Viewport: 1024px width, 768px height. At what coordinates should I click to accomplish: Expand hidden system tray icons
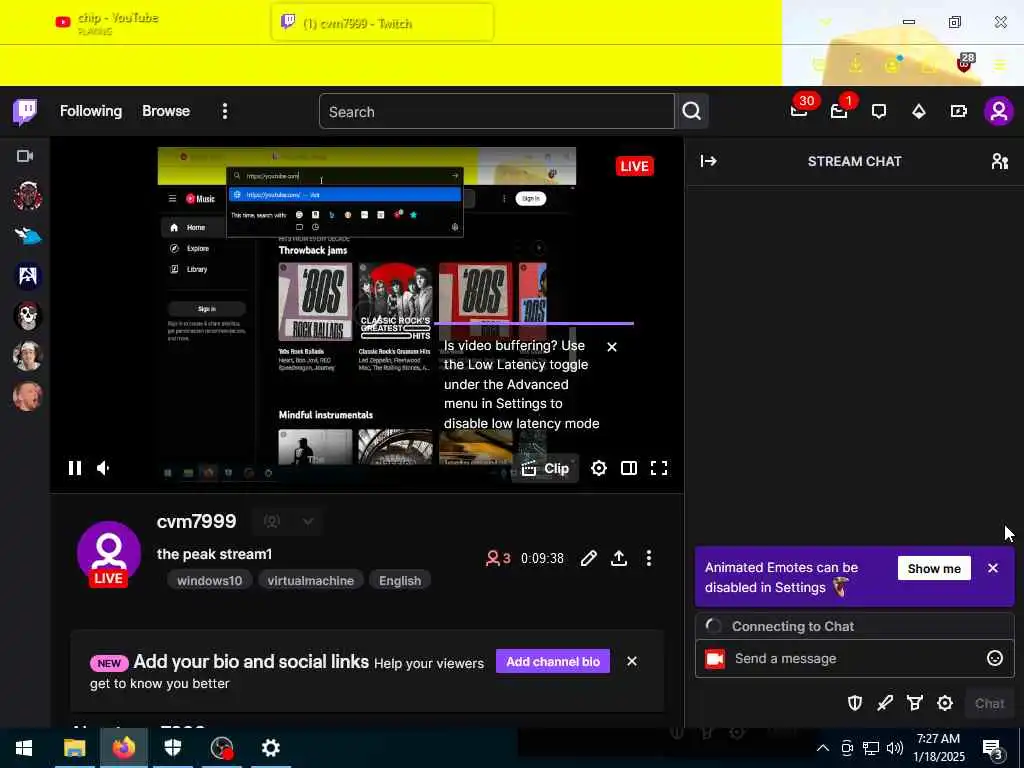823,748
